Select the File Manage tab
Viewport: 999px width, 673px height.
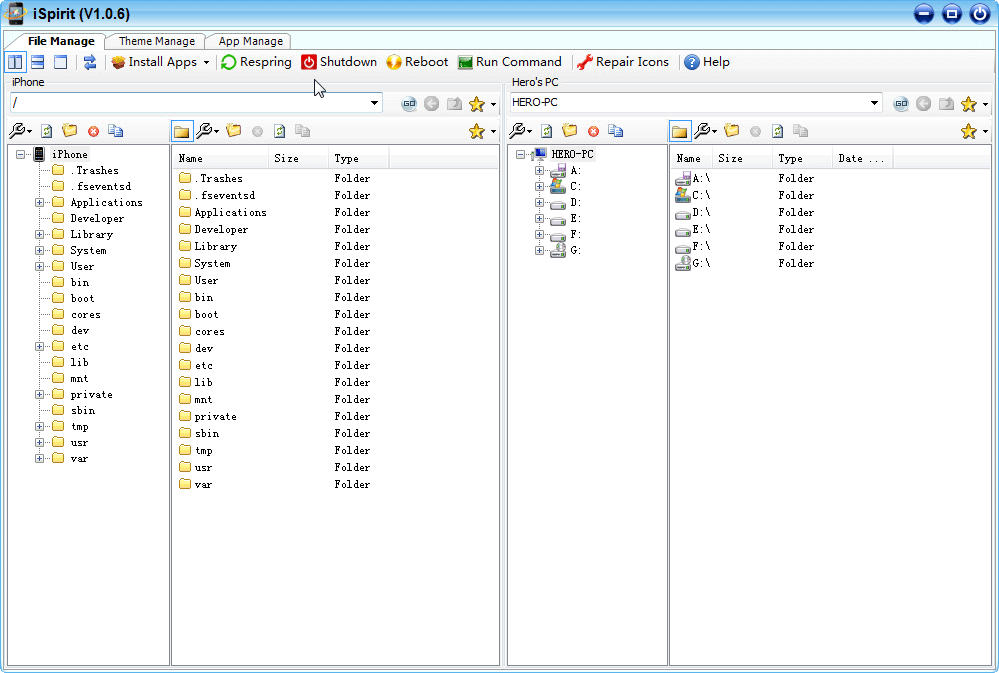[x=61, y=41]
